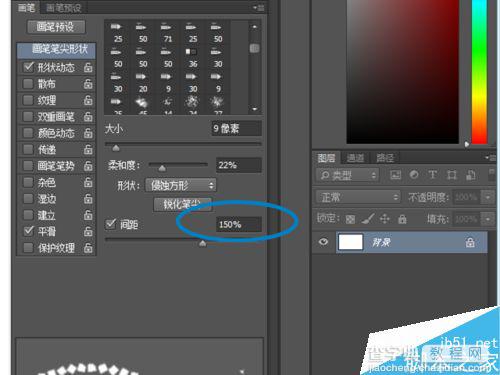
Task: Click the type layer filter icon
Action: pyautogui.click(x=433, y=175)
